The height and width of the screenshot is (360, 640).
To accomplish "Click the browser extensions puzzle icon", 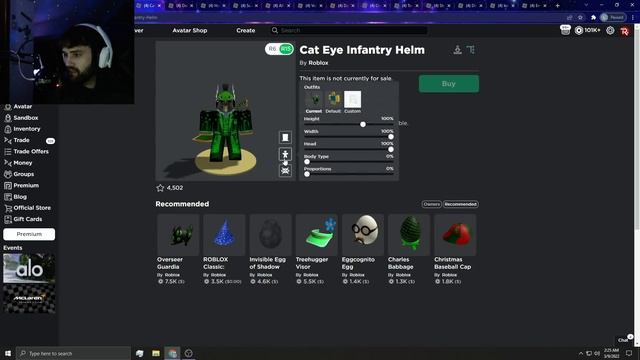I will click(x=593, y=18).
